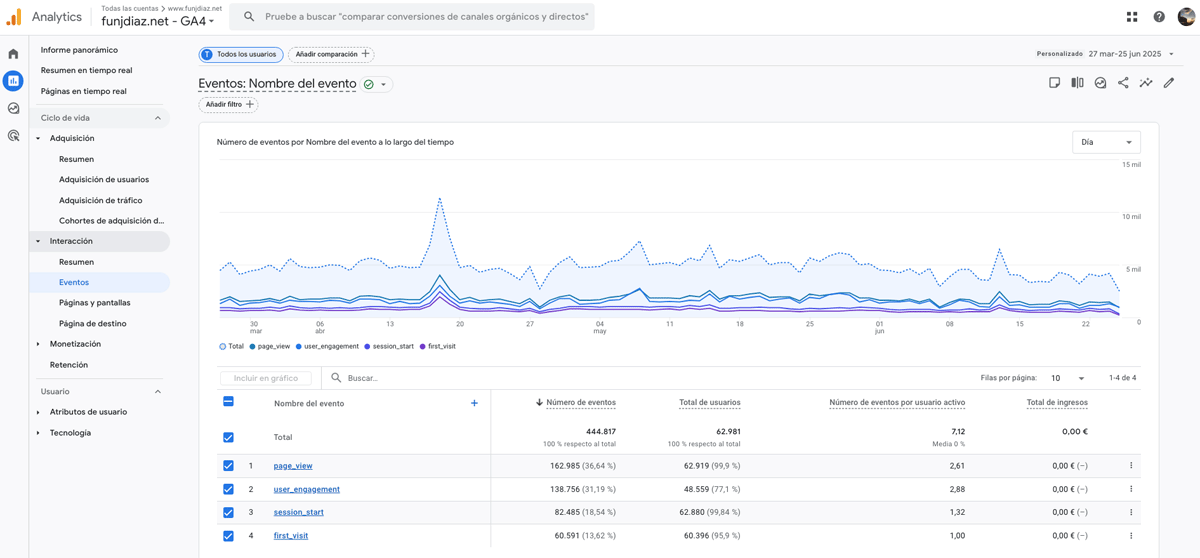This screenshot has width=1200, height=558.
Task: Open the funjdiaz.net - GA4 property selector
Action: coord(158,21)
